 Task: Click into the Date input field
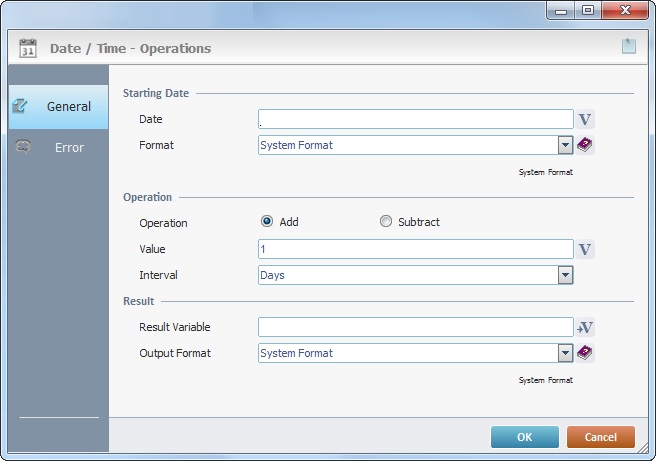pos(414,119)
